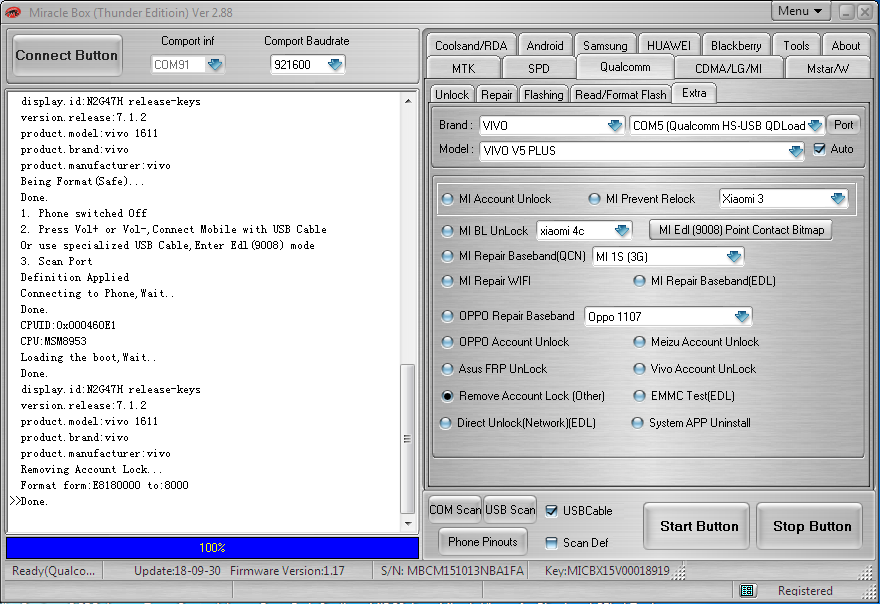Image resolution: width=880 pixels, height=604 pixels.
Task: Select OPPO Repair Baseband option
Action: pyautogui.click(x=447, y=316)
